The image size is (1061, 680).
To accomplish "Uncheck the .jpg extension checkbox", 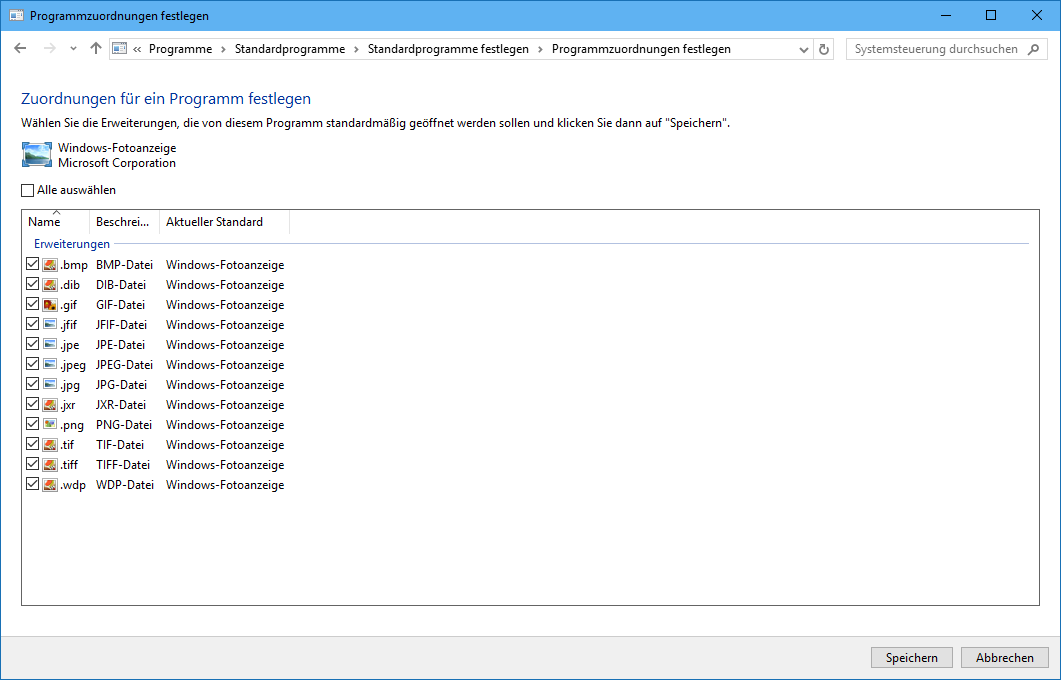I will pos(32,384).
